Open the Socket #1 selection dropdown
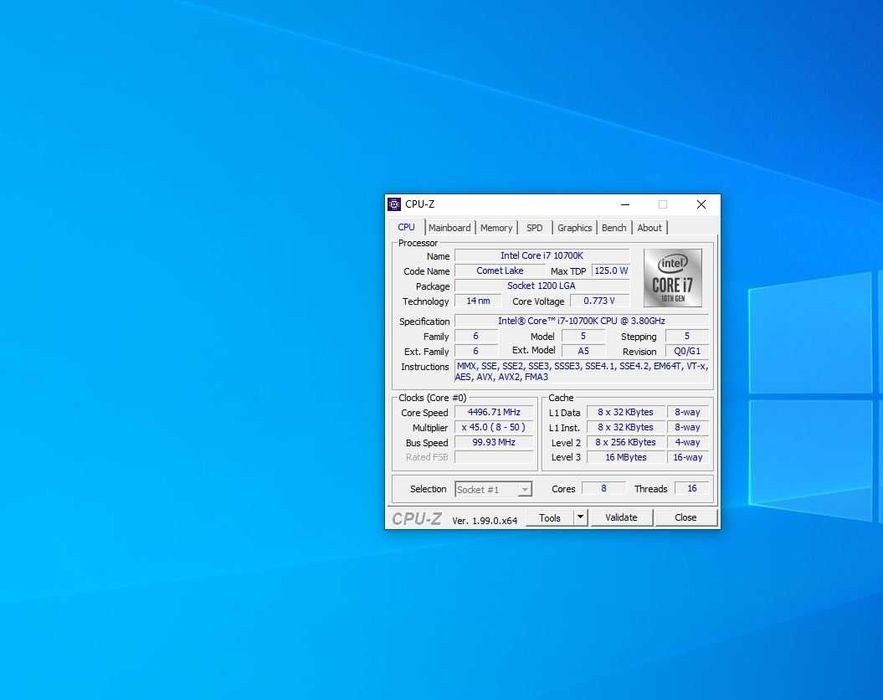883x700 pixels. click(493, 489)
